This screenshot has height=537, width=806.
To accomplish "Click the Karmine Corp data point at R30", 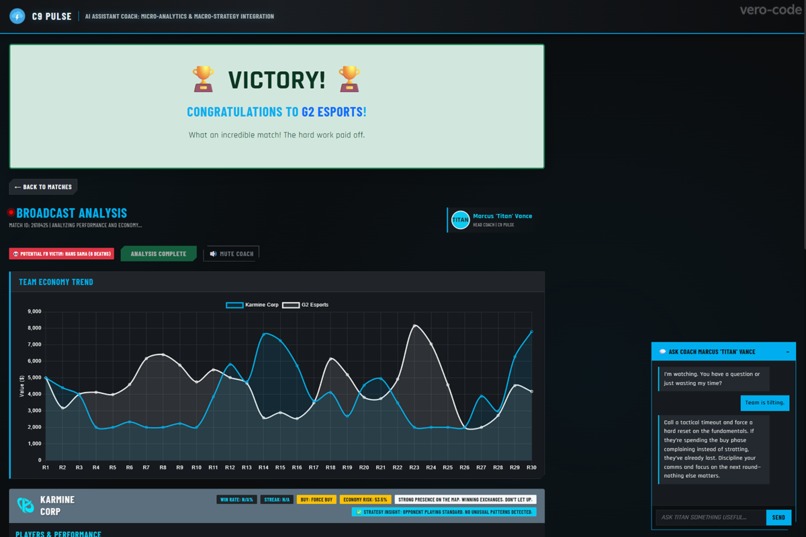I will pyautogui.click(x=532, y=332).
